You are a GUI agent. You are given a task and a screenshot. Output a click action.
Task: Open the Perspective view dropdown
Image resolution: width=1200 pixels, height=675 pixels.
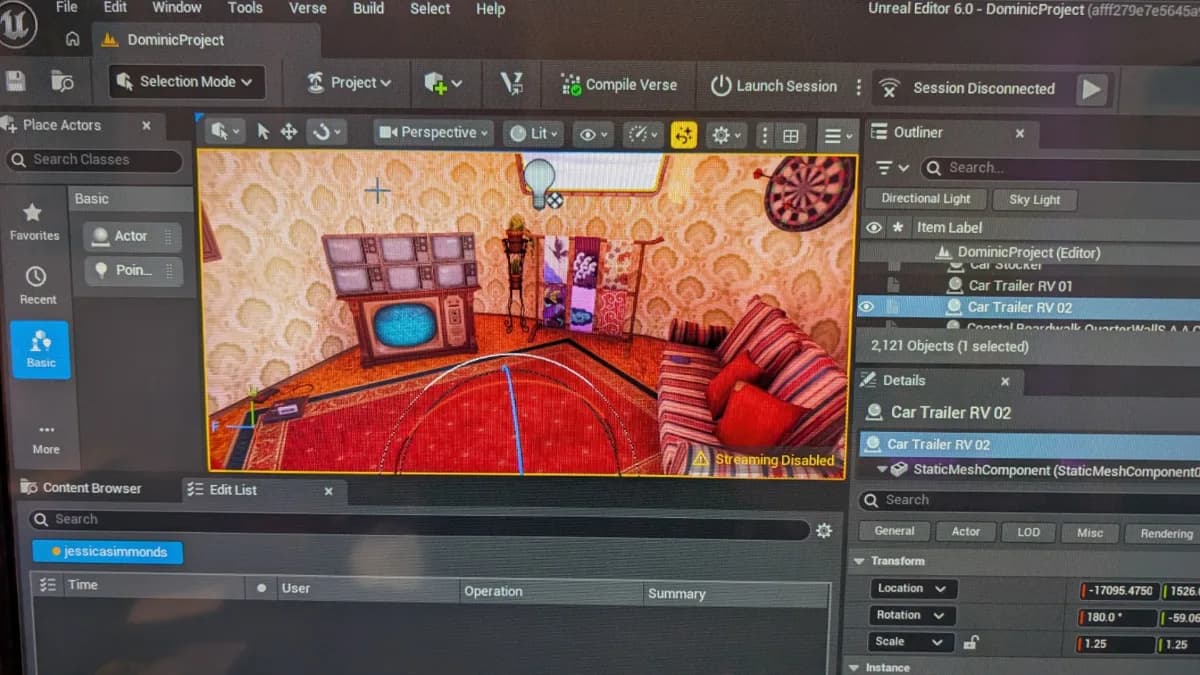pos(434,132)
